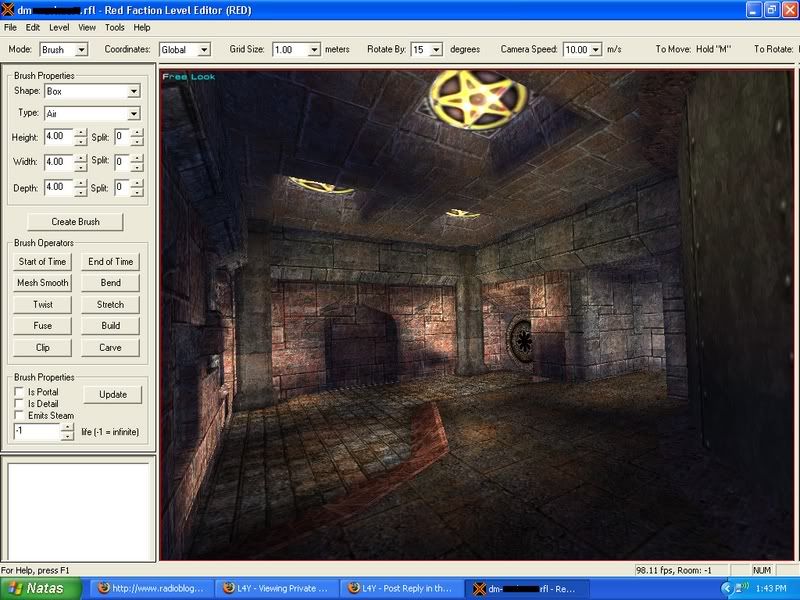Switch to L4Y Viewing Private taskbar item
The image size is (800, 600).
pyautogui.click(x=276, y=589)
